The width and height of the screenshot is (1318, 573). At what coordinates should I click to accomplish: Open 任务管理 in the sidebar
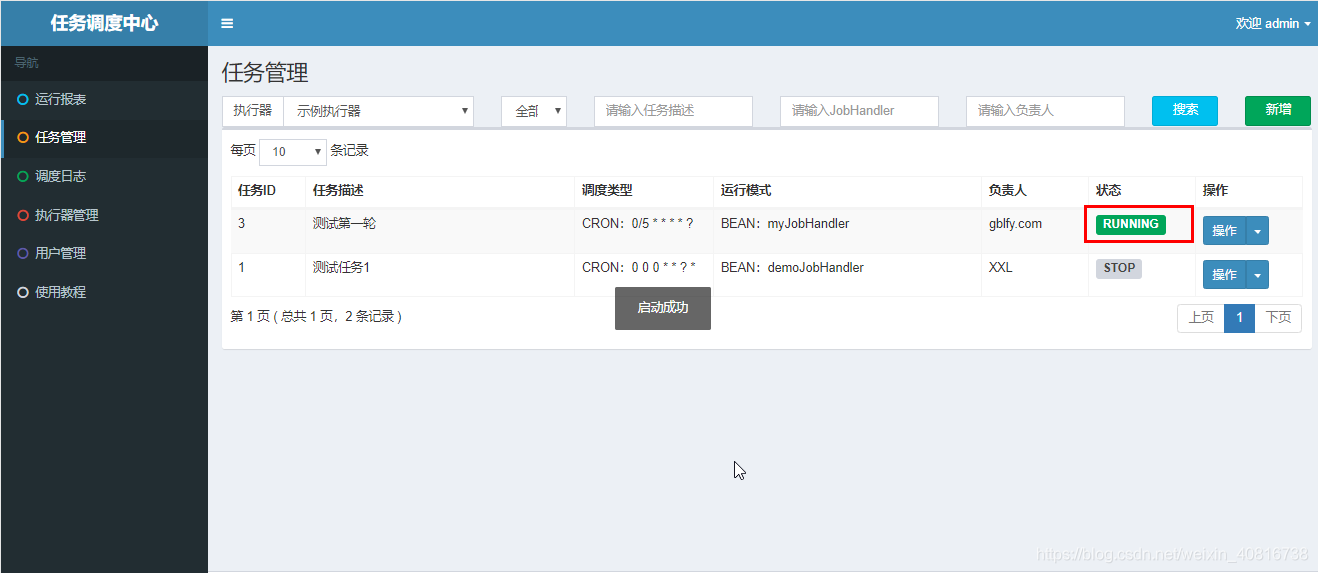pos(104,138)
